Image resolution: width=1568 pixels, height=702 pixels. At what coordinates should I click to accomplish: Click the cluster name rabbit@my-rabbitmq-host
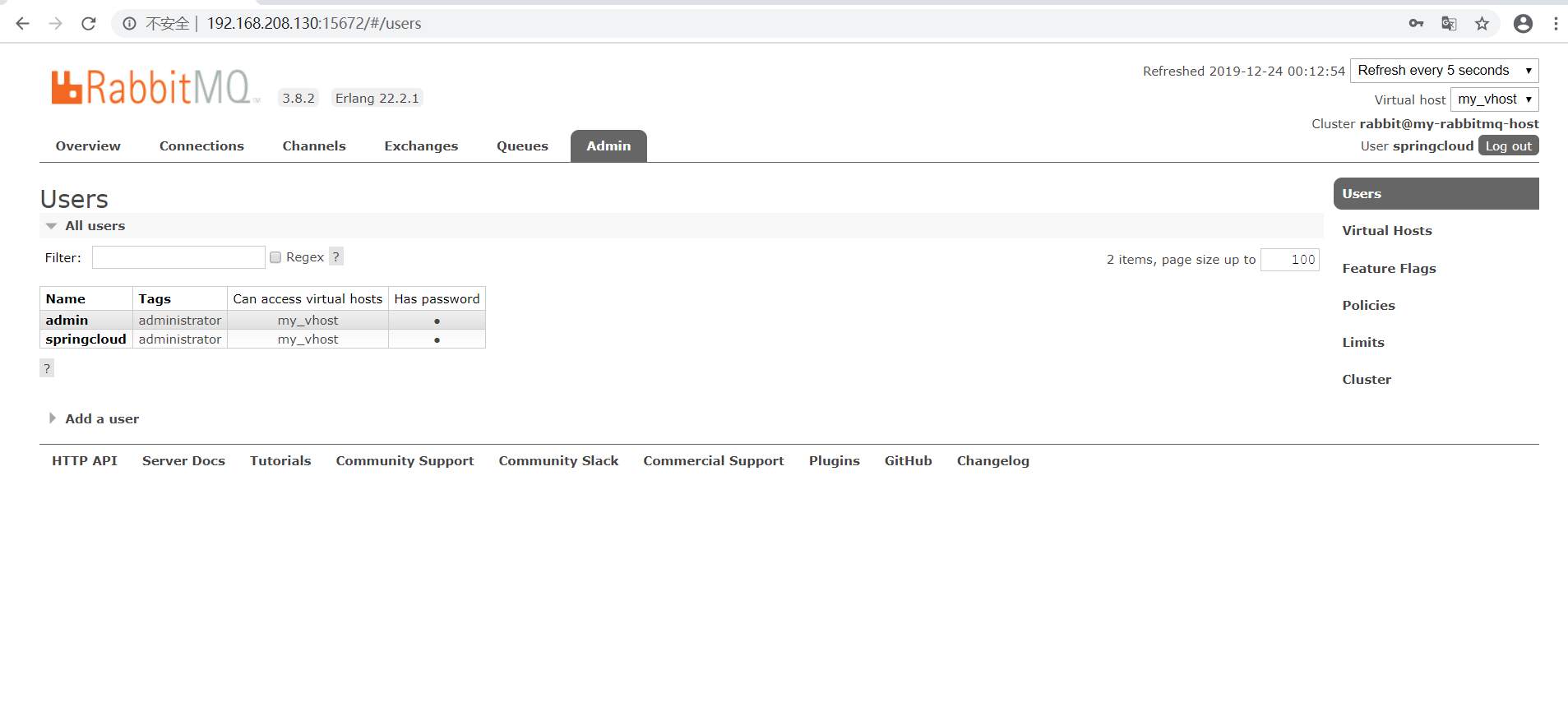point(1449,124)
